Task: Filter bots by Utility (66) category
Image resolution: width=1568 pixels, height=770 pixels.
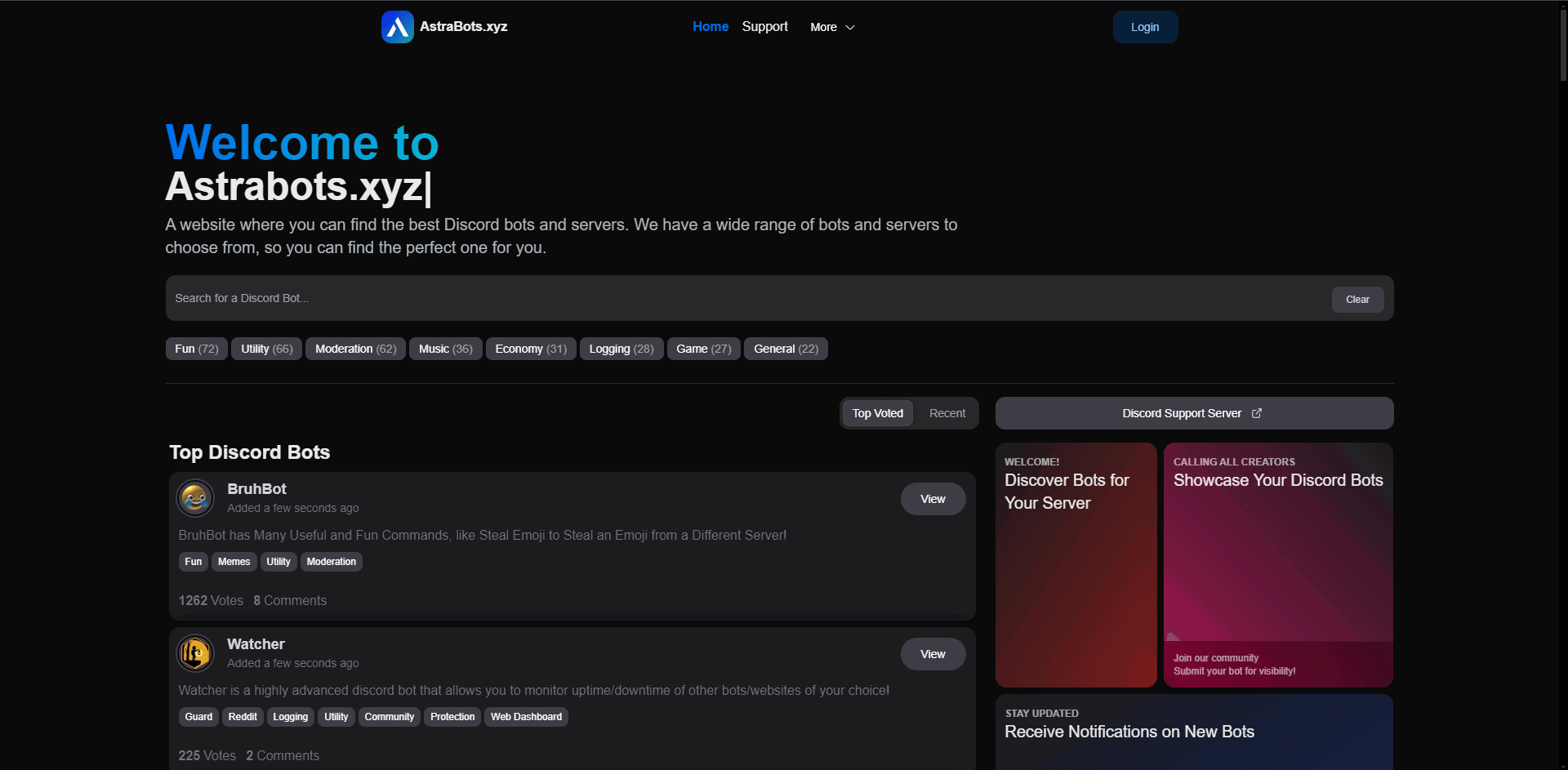Action: pyautogui.click(x=267, y=349)
